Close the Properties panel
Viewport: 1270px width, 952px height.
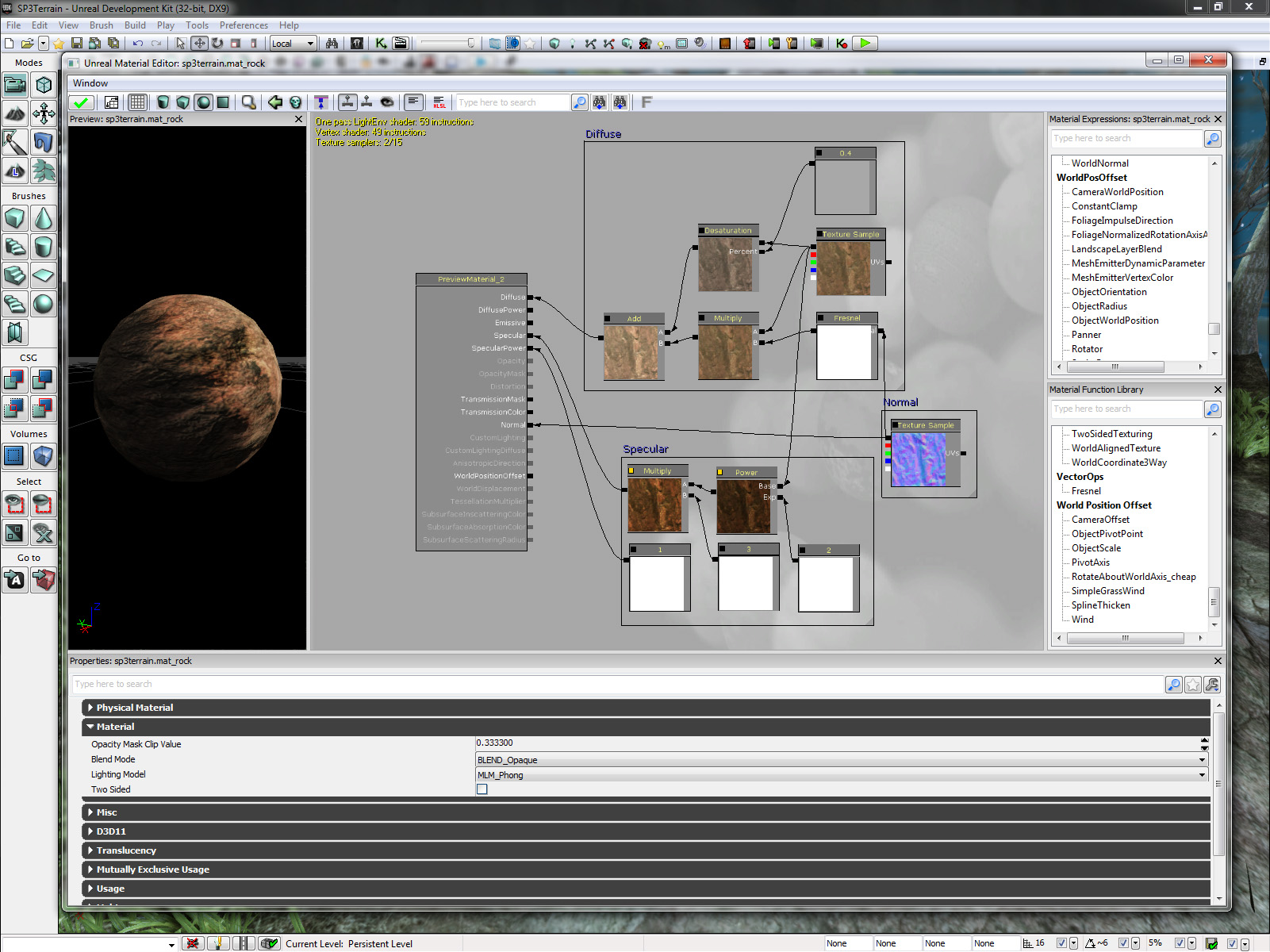1218,661
